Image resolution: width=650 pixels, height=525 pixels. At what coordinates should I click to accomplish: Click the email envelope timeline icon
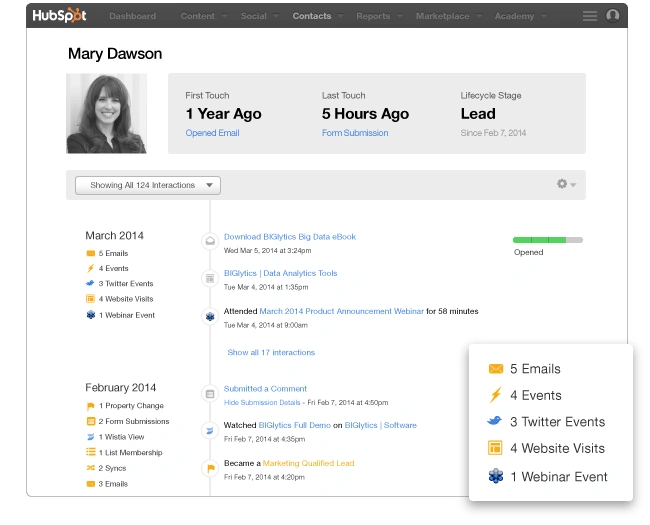pyautogui.click(x=210, y=241)
